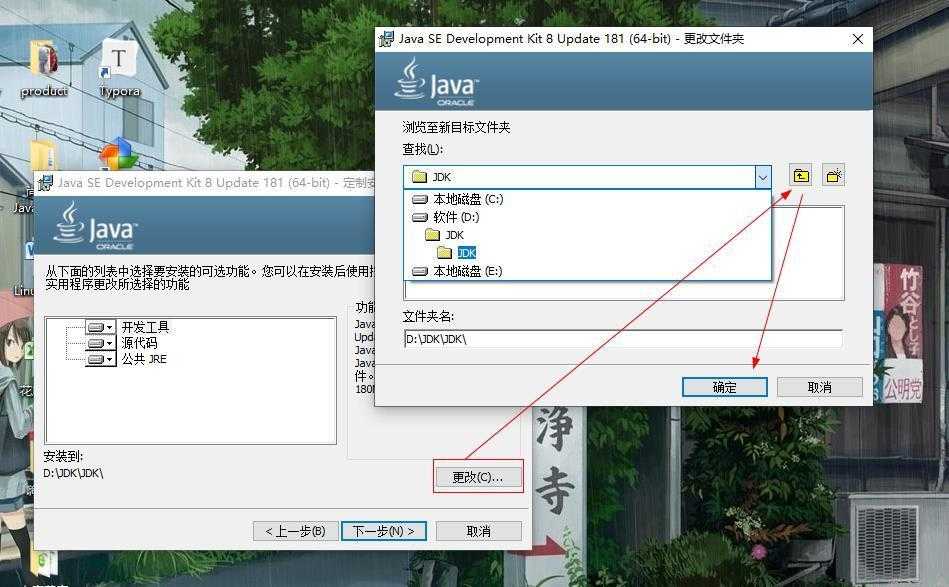
Task: Select 软件 (D:) drive in list
Action: click(446, 217)
